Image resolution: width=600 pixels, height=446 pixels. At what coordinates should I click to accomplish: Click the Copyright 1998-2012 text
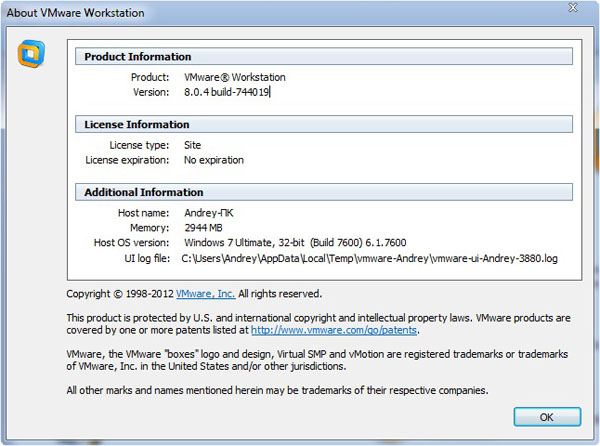pos(120,294)
